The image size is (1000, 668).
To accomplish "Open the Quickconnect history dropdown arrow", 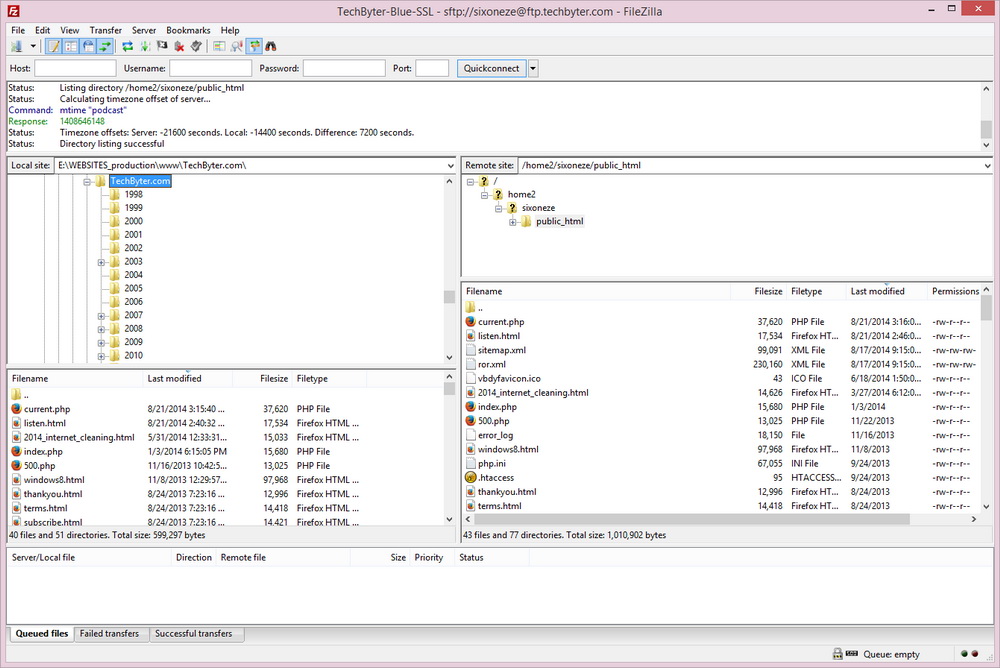I will (x=533, y=68).
